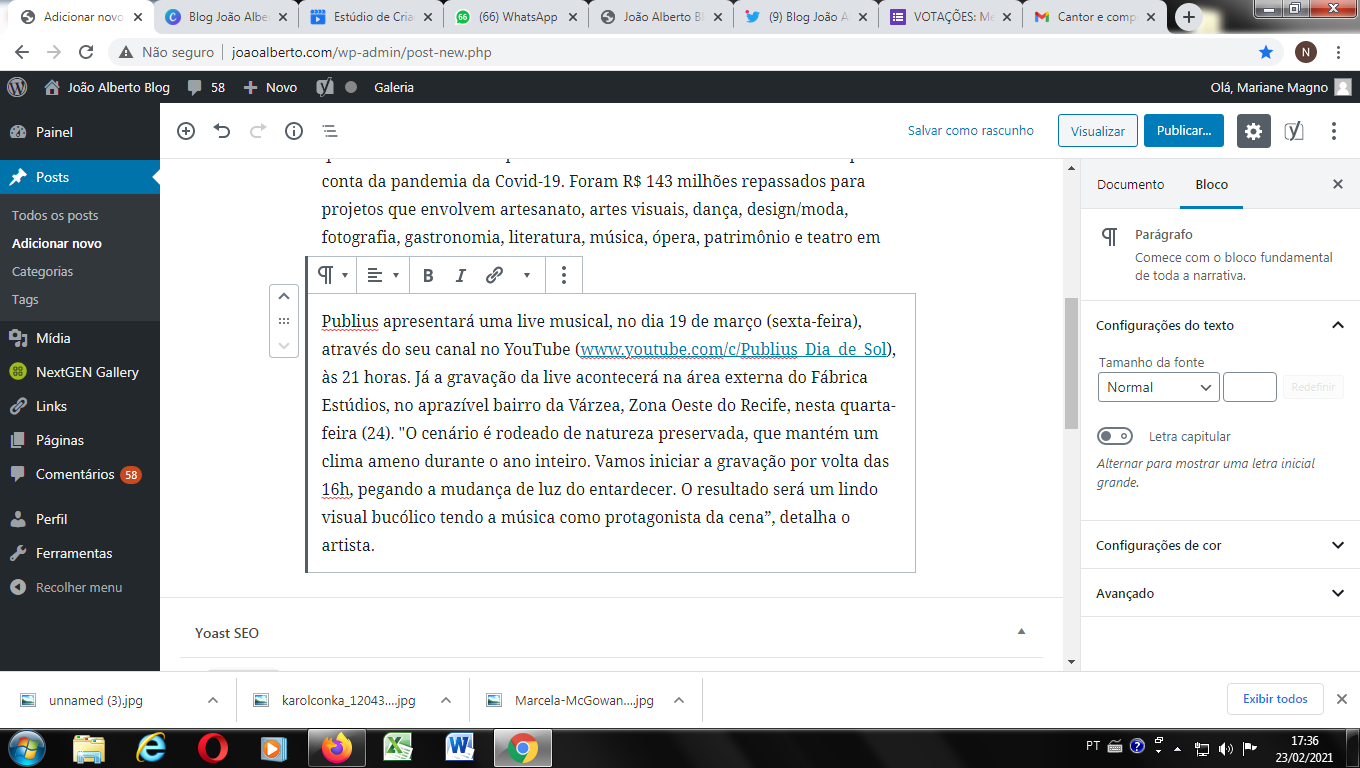Open Novo in the admin bar
The width and height of the screenshot is (1360, 768).
coord(270,87)
